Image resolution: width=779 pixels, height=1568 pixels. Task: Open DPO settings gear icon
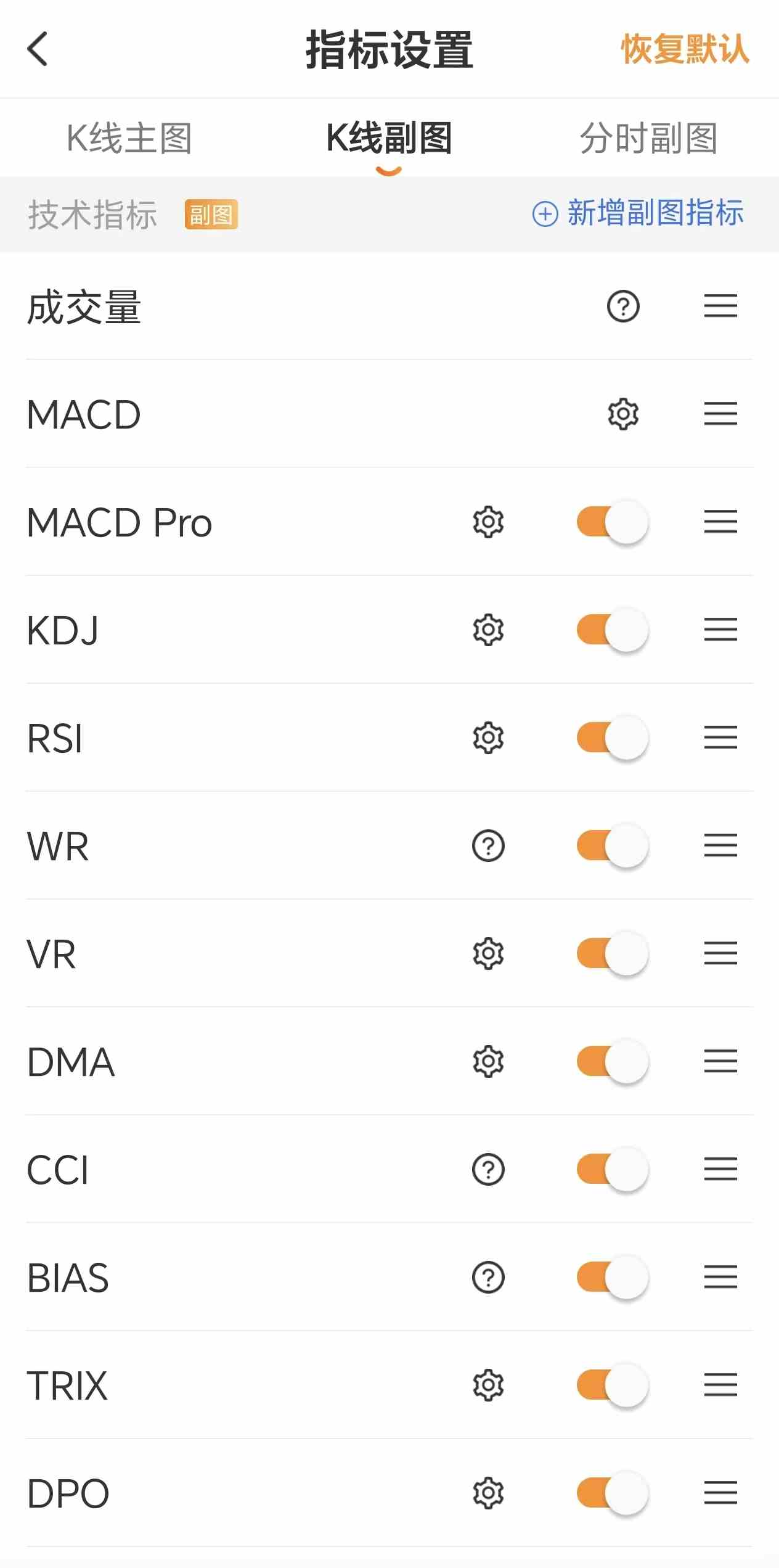(488, 1493)
